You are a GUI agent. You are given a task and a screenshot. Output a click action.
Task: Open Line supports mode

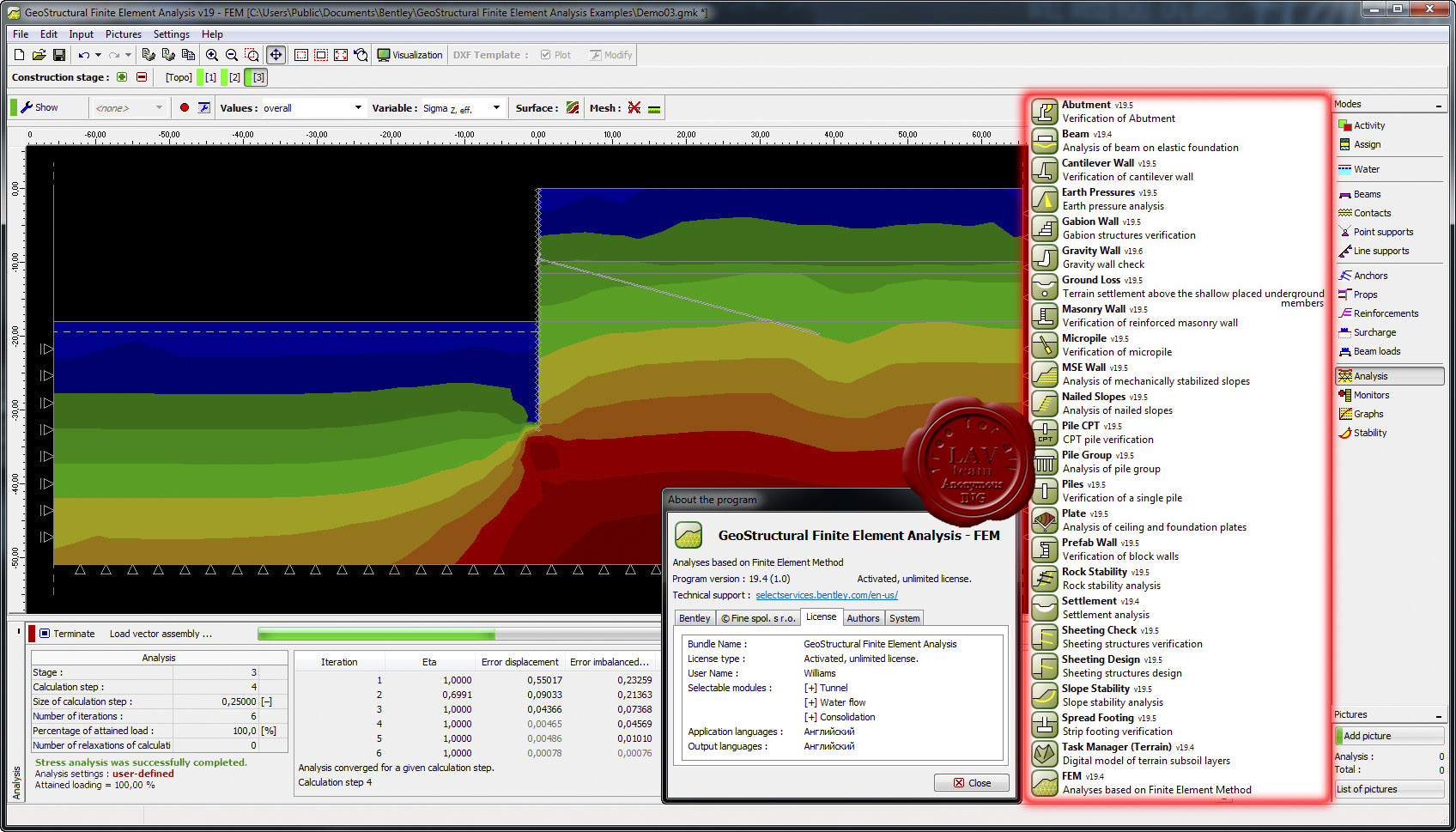point(1374,251)
